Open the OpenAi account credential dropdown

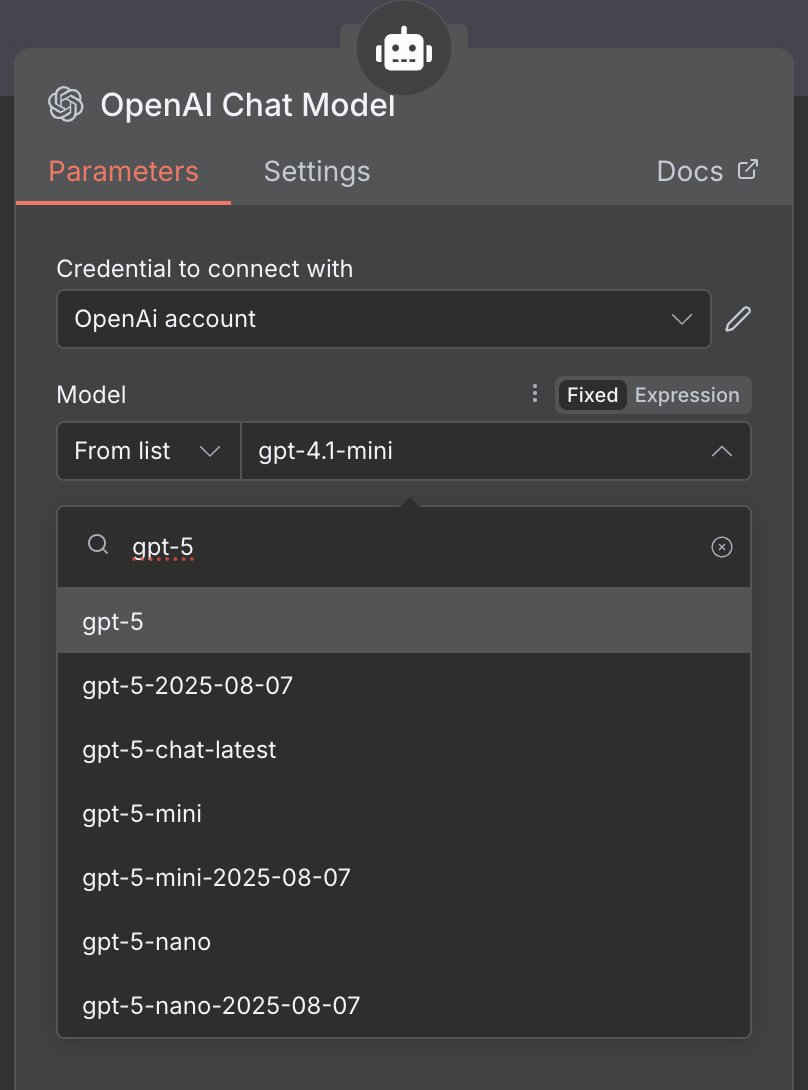[384, 319]
